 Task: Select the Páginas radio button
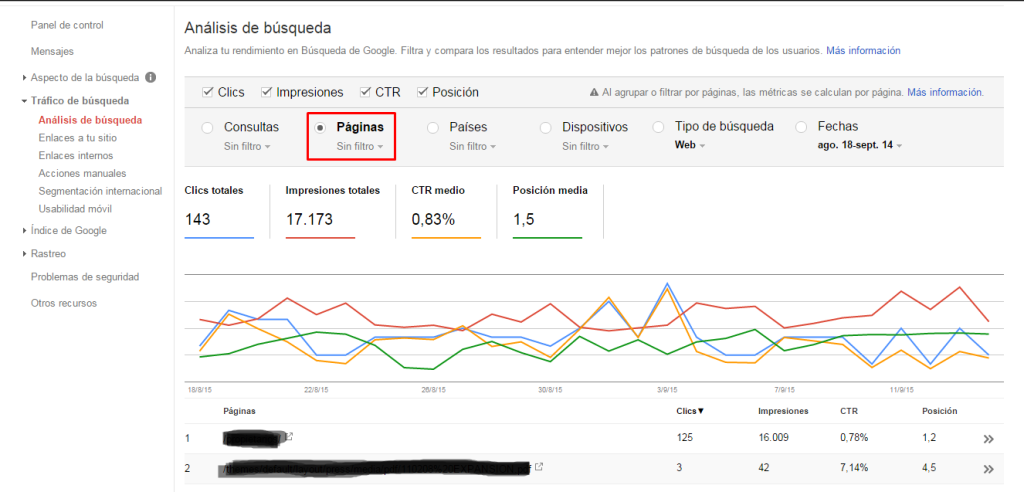pyautogui.click(x=320, y=128)
